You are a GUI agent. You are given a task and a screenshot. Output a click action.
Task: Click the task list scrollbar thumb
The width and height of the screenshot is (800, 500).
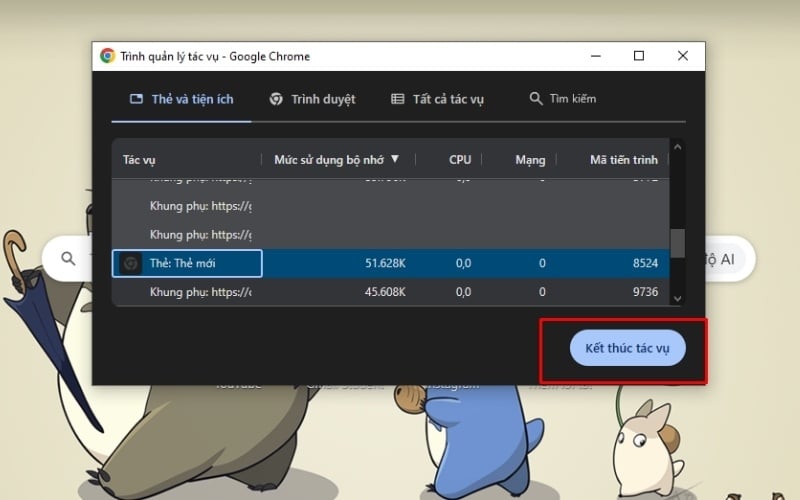[678, 244]
